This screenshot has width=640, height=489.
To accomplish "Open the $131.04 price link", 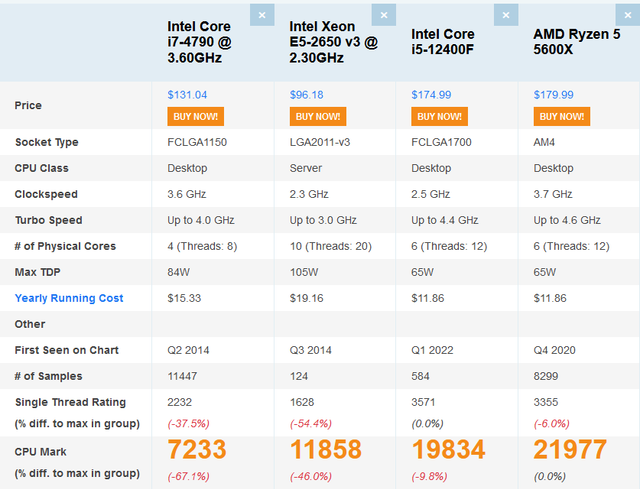I will click(187, 95).
